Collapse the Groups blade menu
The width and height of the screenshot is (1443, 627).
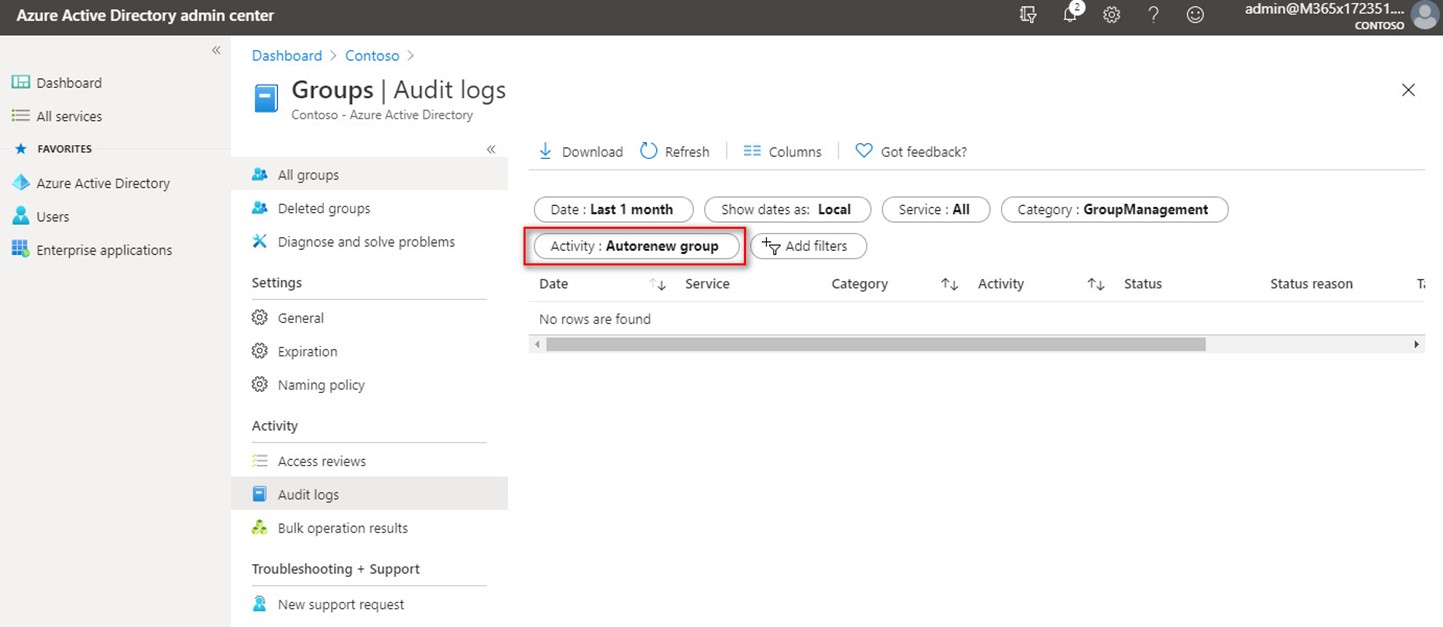[x=491, y=149]
